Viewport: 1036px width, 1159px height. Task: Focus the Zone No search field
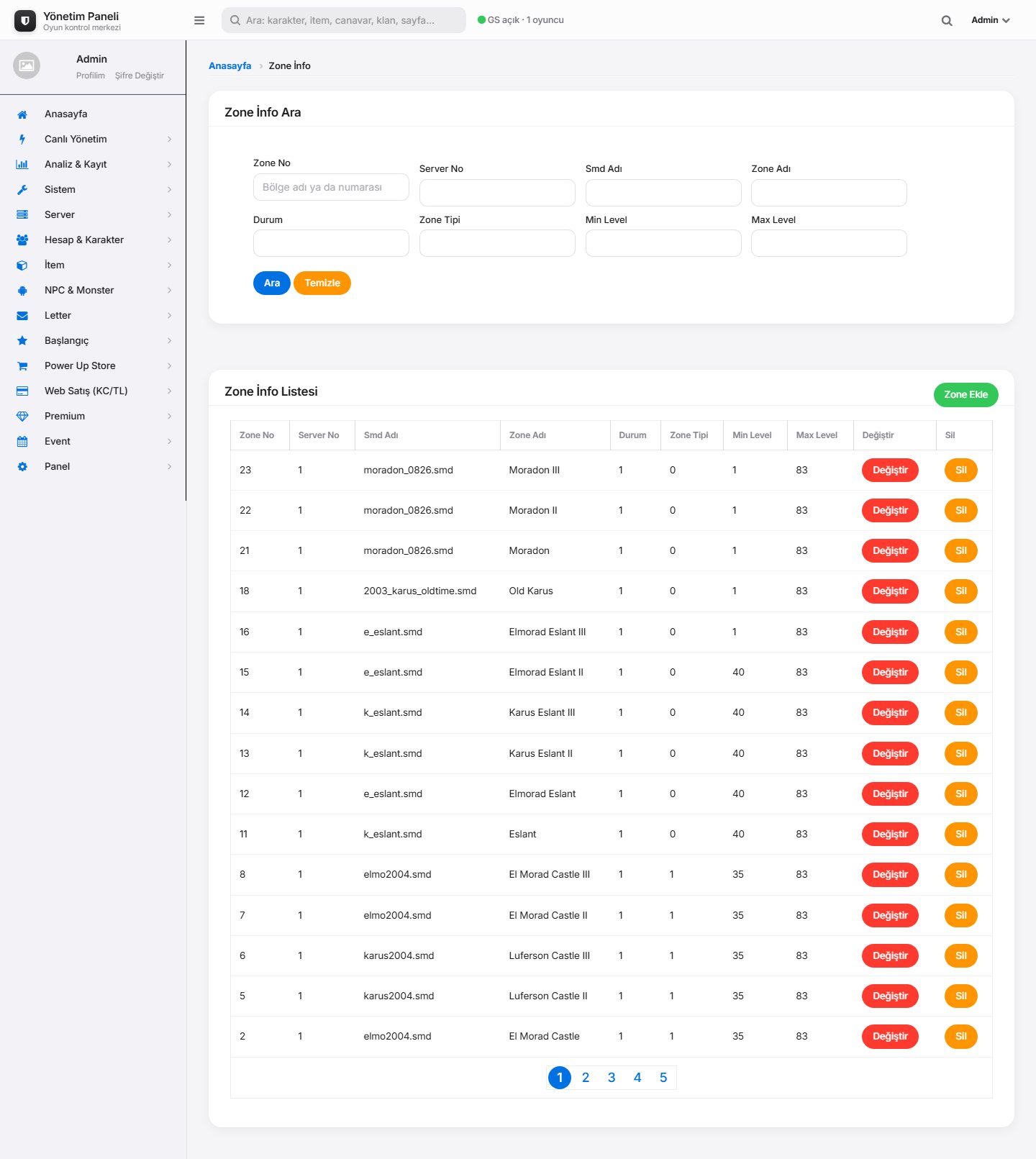click(x=331, y=187)
